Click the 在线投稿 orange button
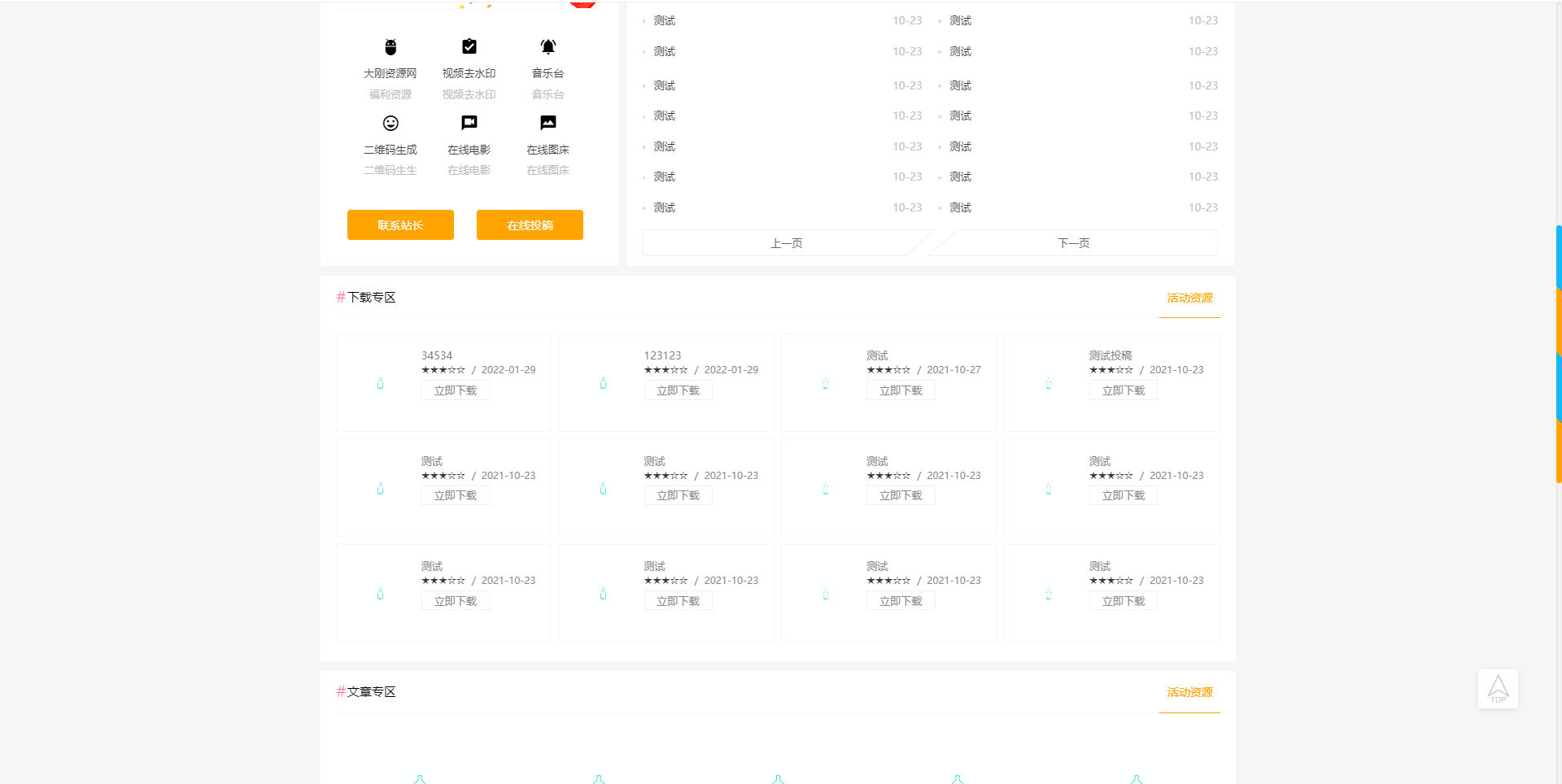Viewport: 1562px width, 784px height. coord(530,225)
